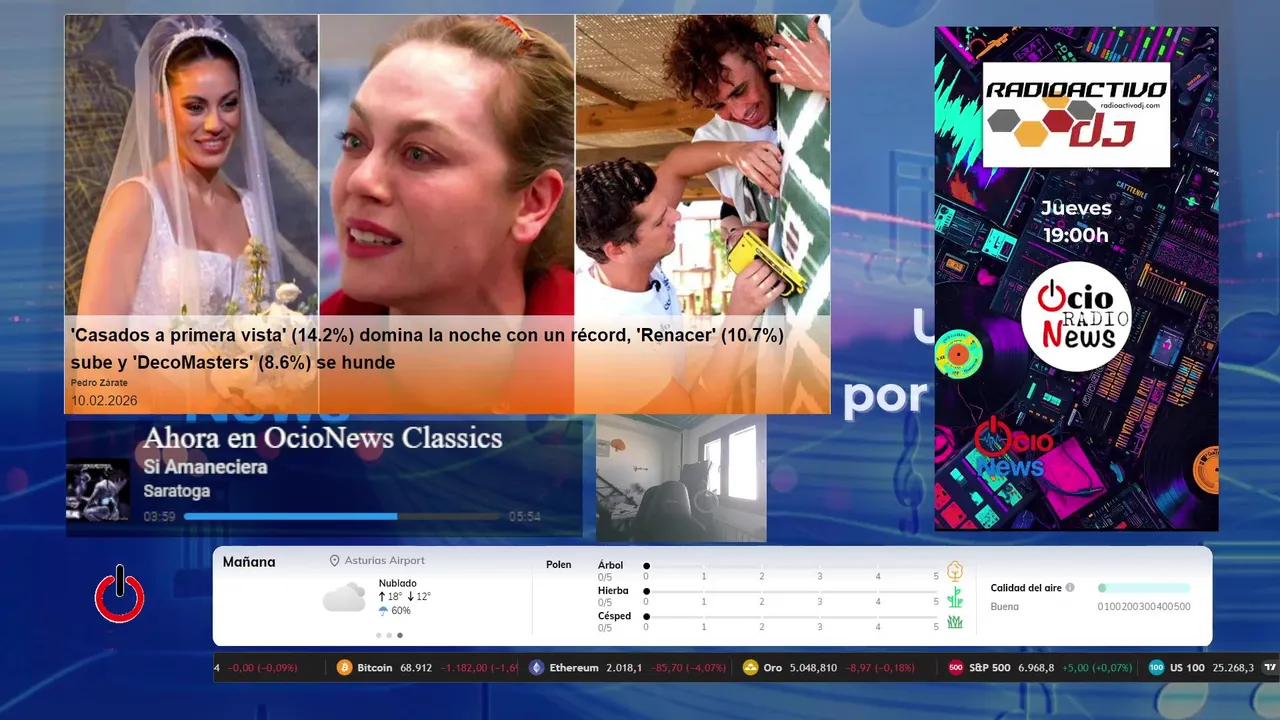Click the Oro gold bars icon

751,668
